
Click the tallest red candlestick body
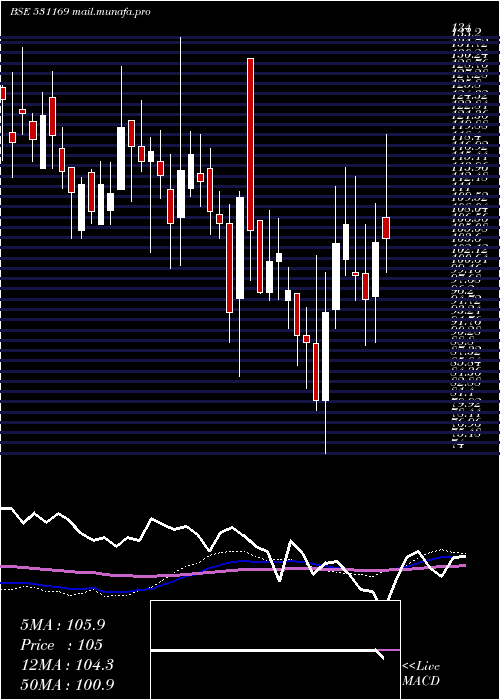[250, 144]
